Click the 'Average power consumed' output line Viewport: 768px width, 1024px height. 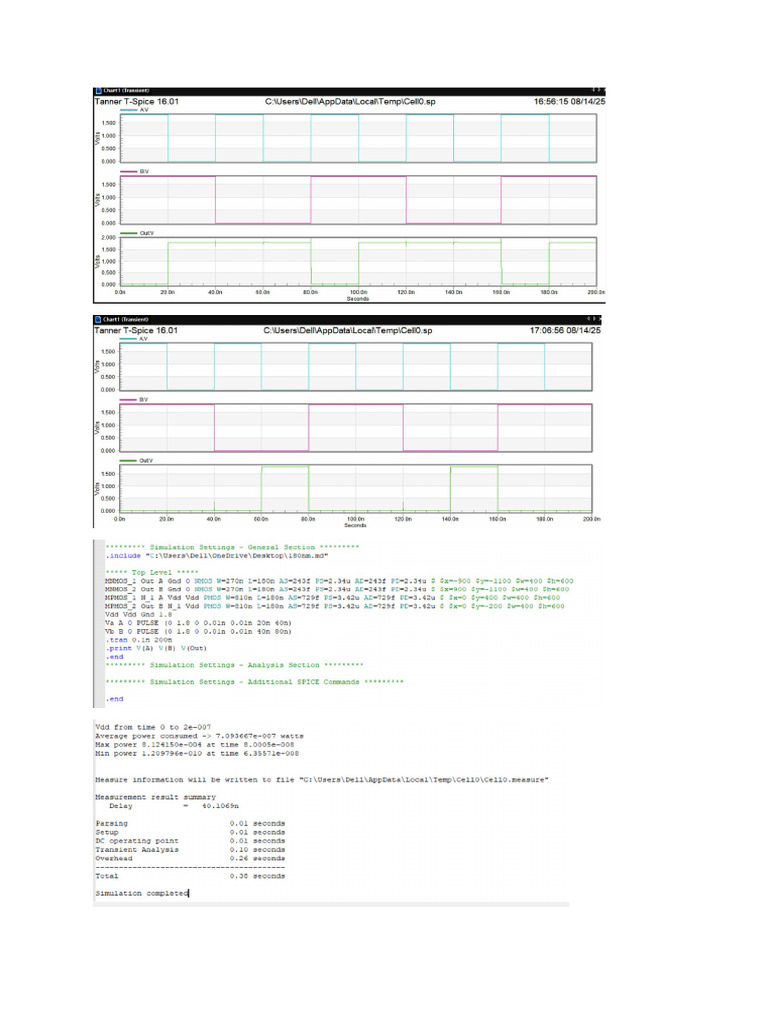click(x=199, y=736)
